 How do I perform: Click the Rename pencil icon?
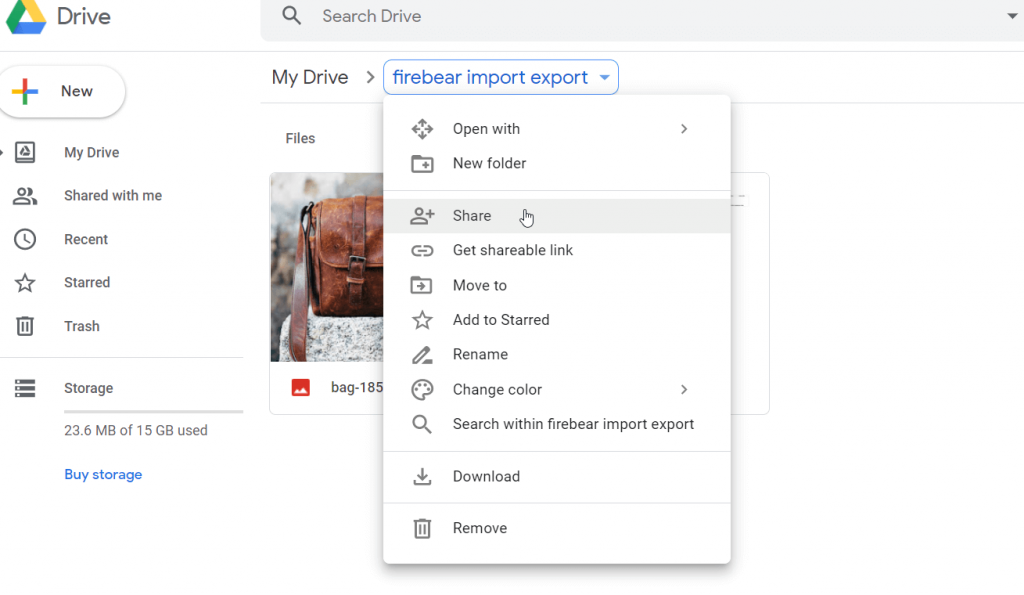(422, 355)
